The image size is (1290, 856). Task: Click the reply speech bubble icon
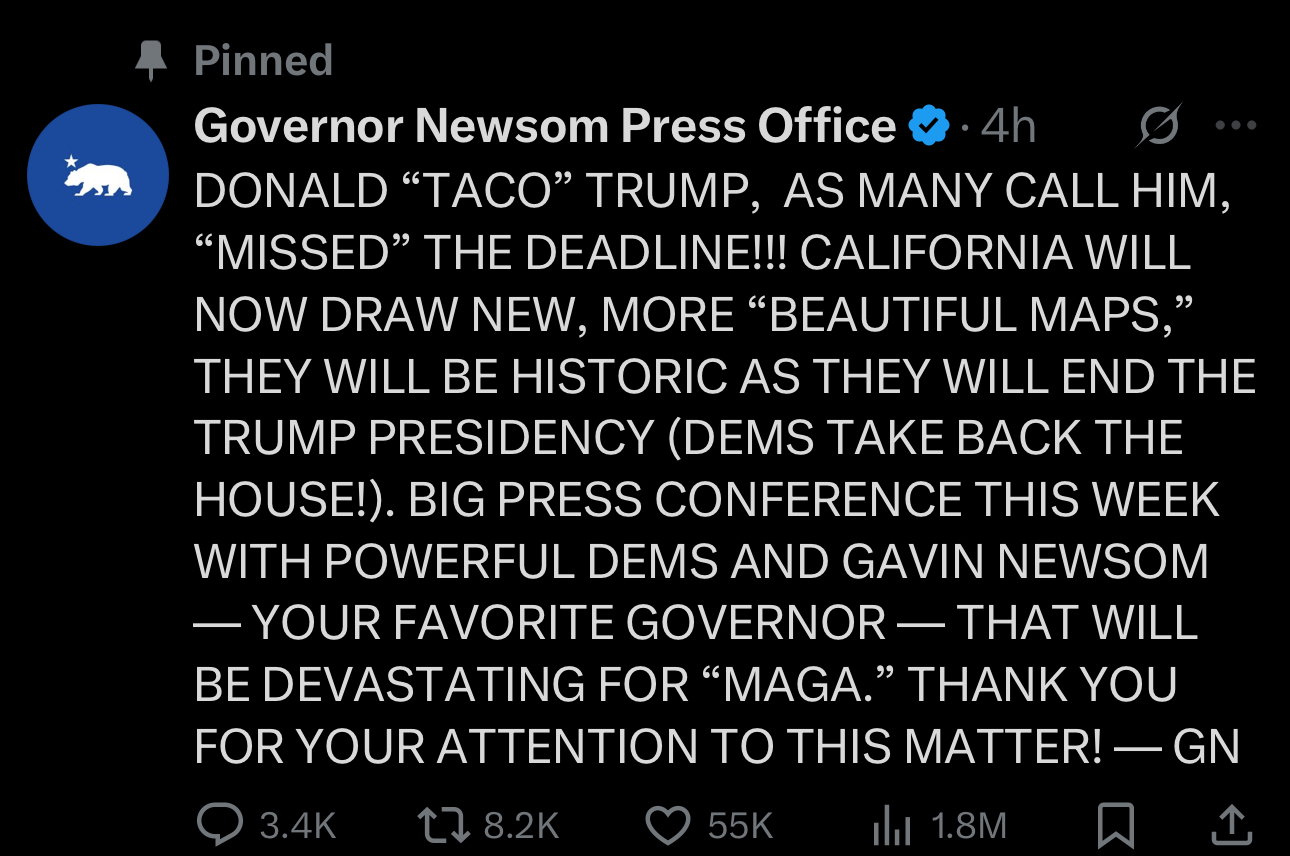[217, 825]
